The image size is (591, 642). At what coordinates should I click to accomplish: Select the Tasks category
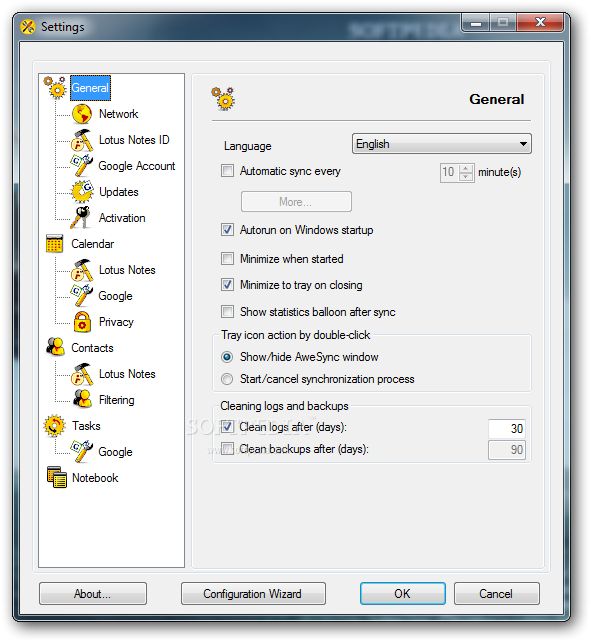click(86, 426)
